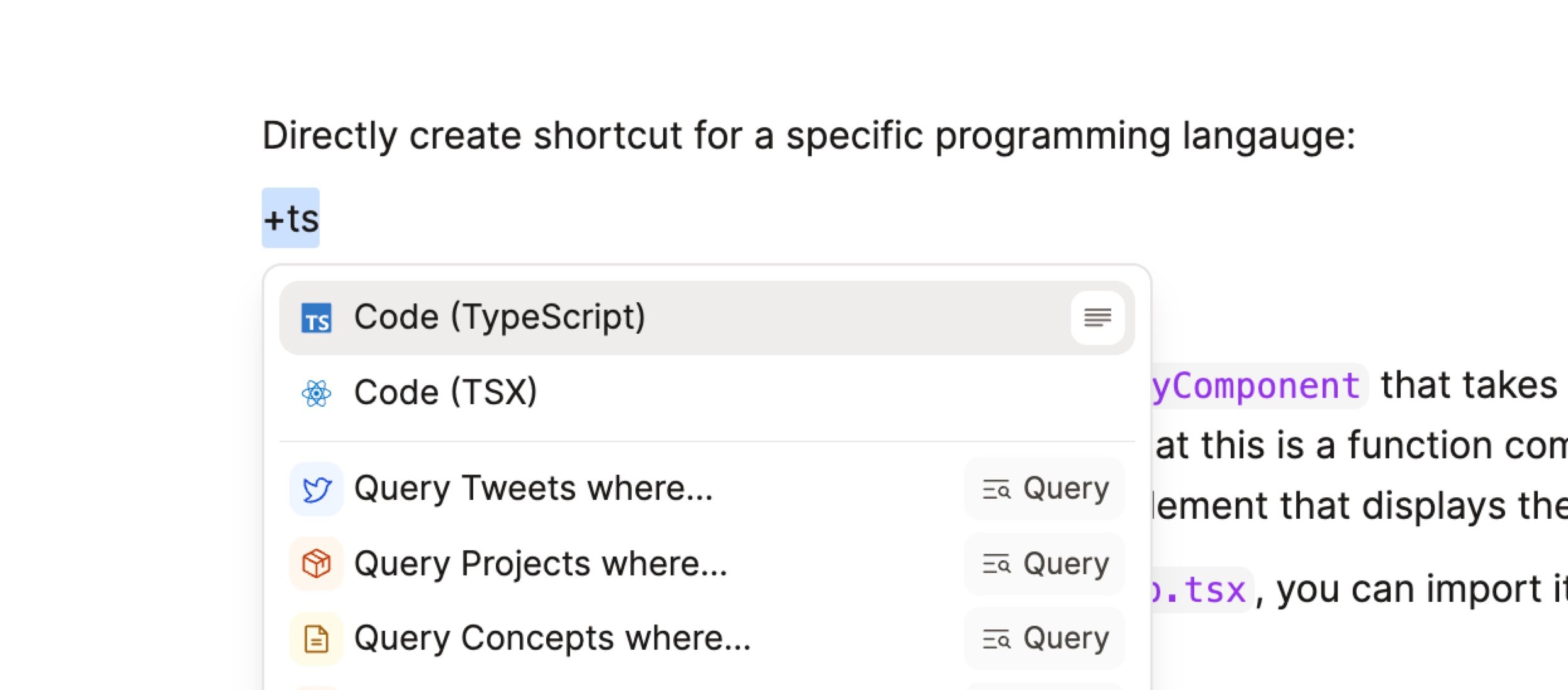
Task: Select "Query Tweets where..." suggestion
Action: (x=534, y=489)
